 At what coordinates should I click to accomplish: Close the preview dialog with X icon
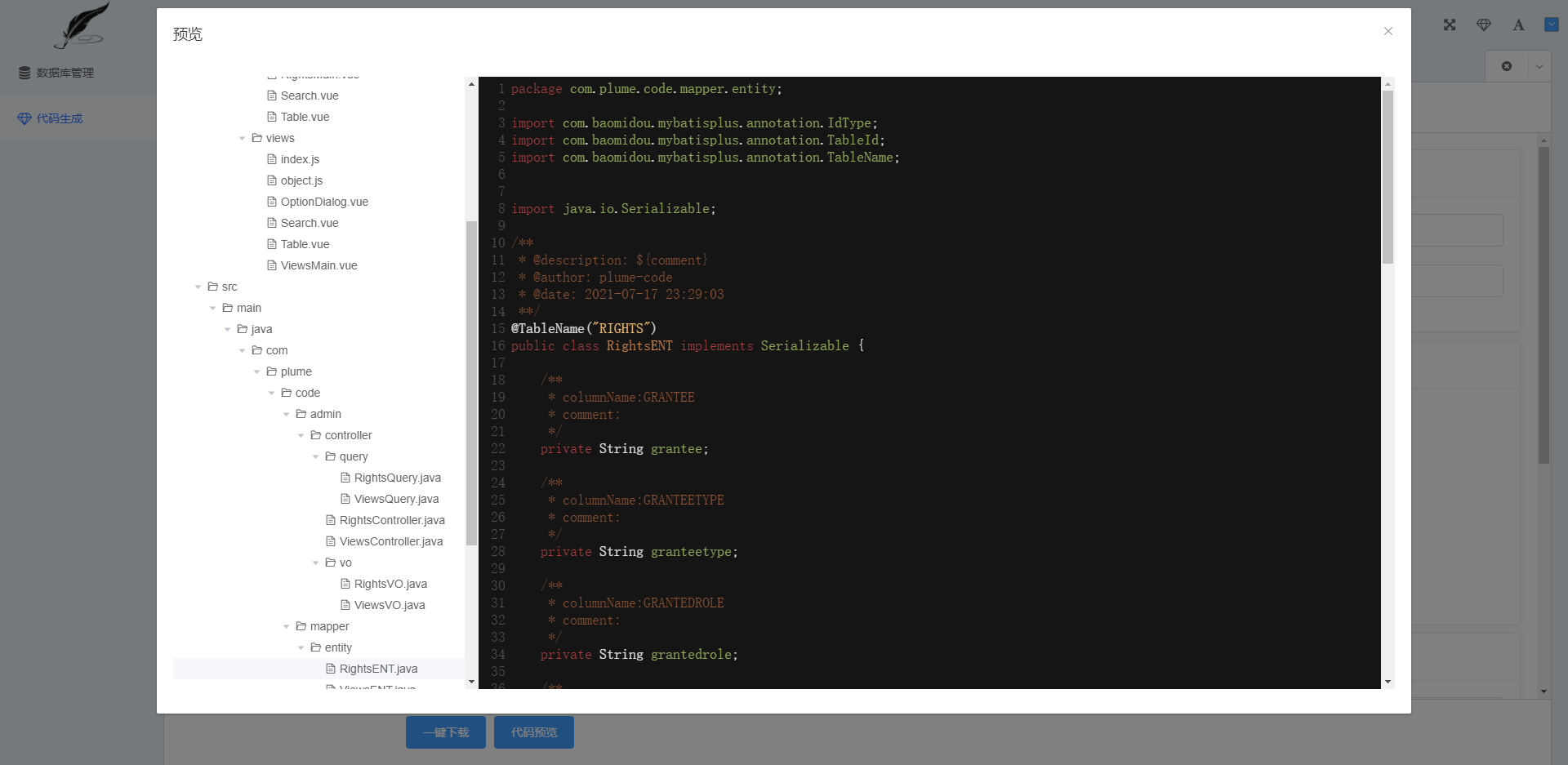[x=1388, y=31]
